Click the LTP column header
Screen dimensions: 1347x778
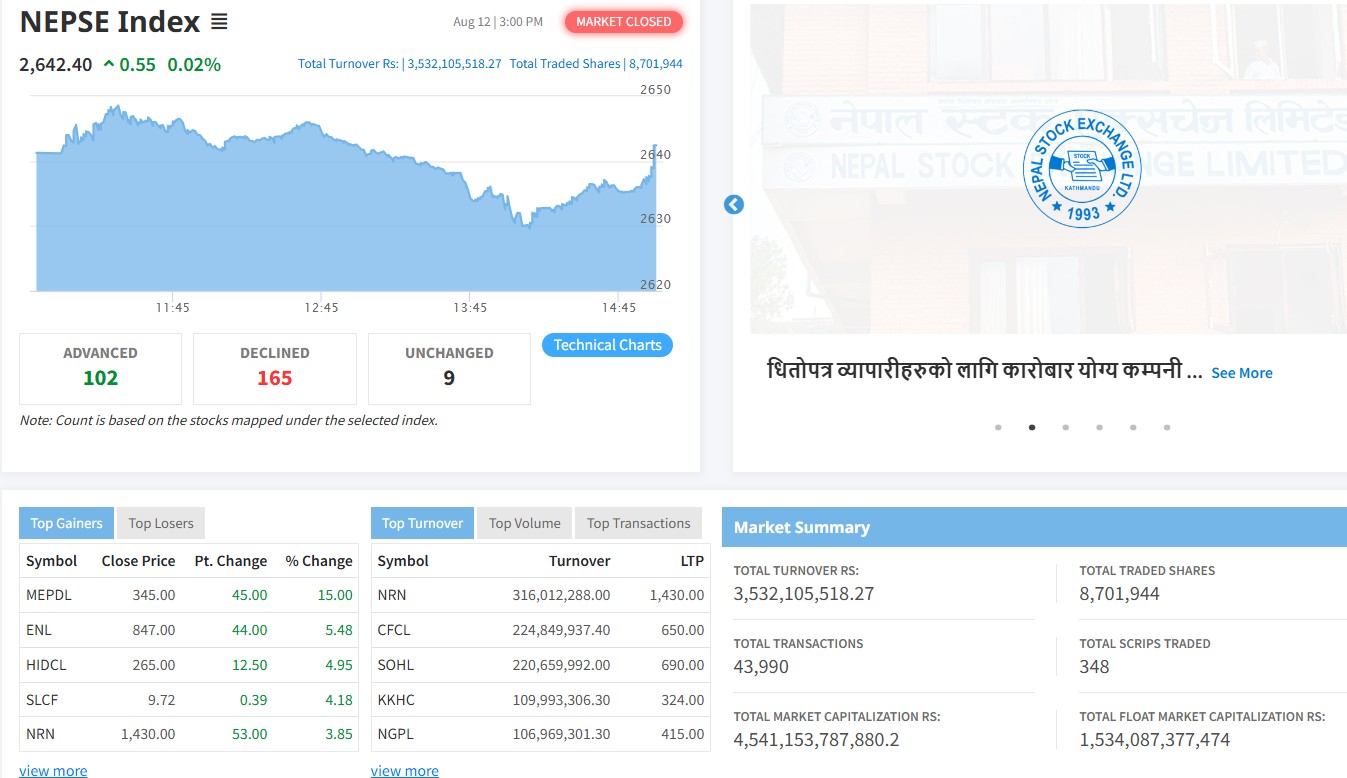[692, 561]
